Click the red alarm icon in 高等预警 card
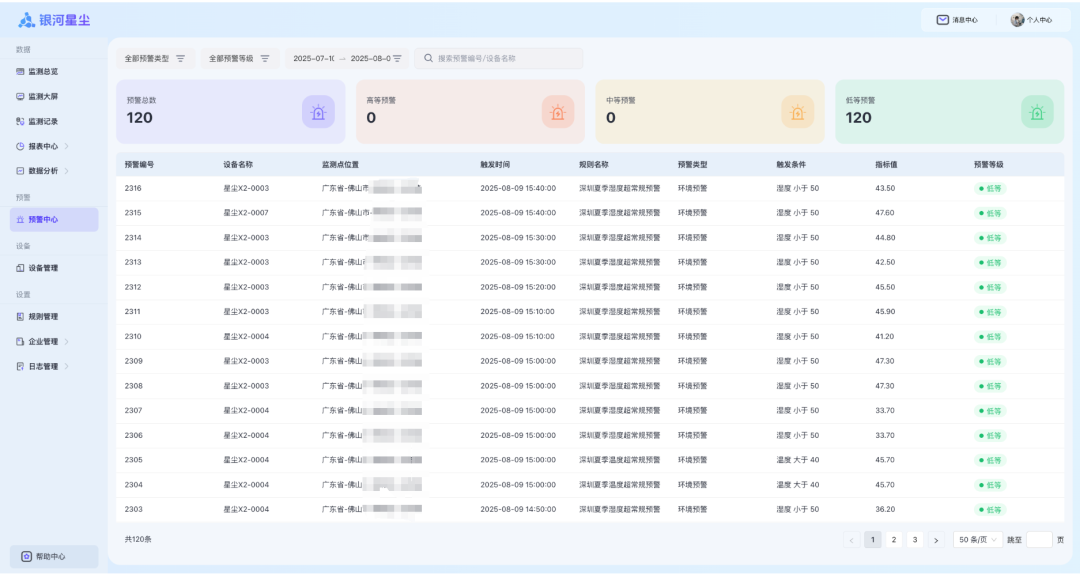The height and width of the screenshot is (574, 1080). pos(558,112)
